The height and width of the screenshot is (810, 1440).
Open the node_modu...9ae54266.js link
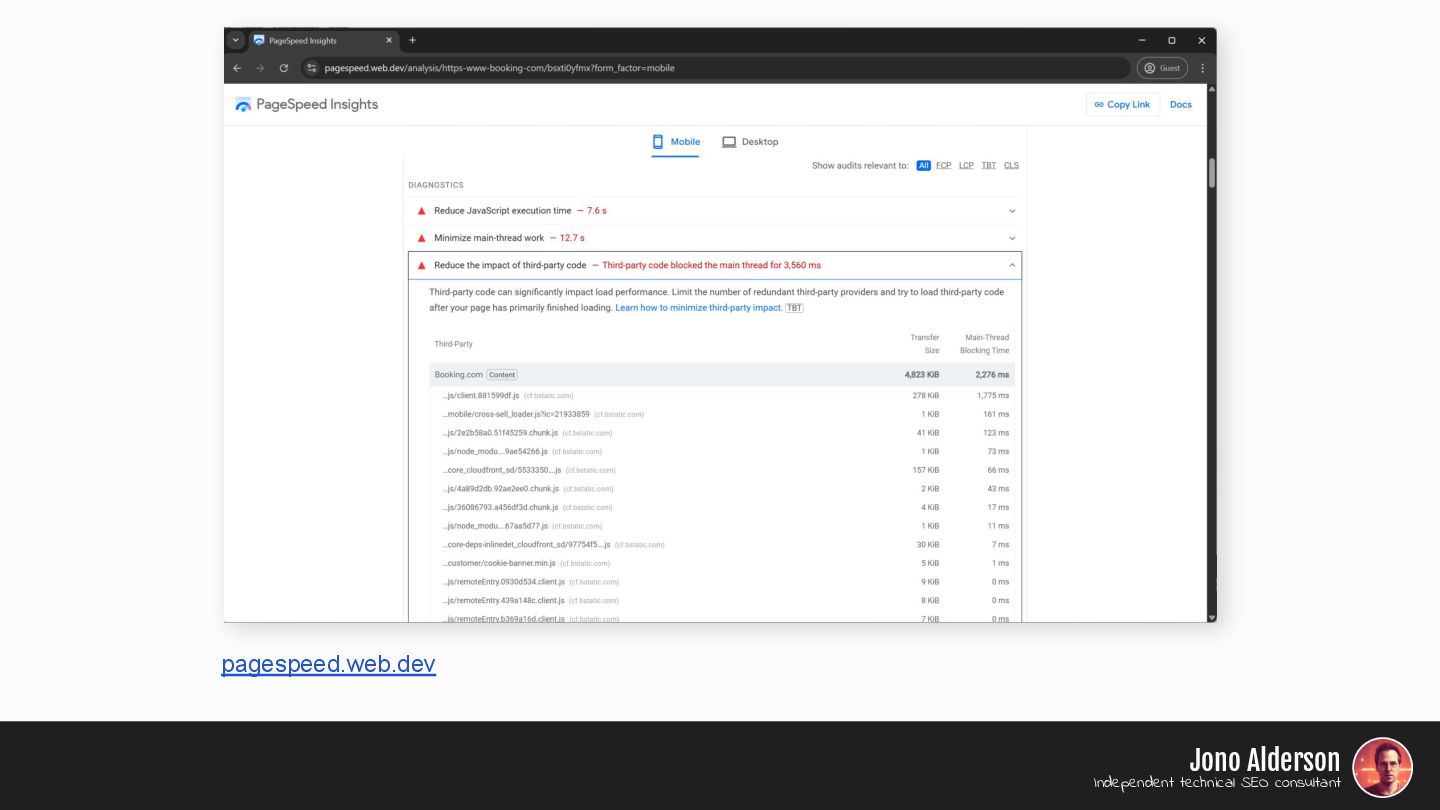point(495,452)
